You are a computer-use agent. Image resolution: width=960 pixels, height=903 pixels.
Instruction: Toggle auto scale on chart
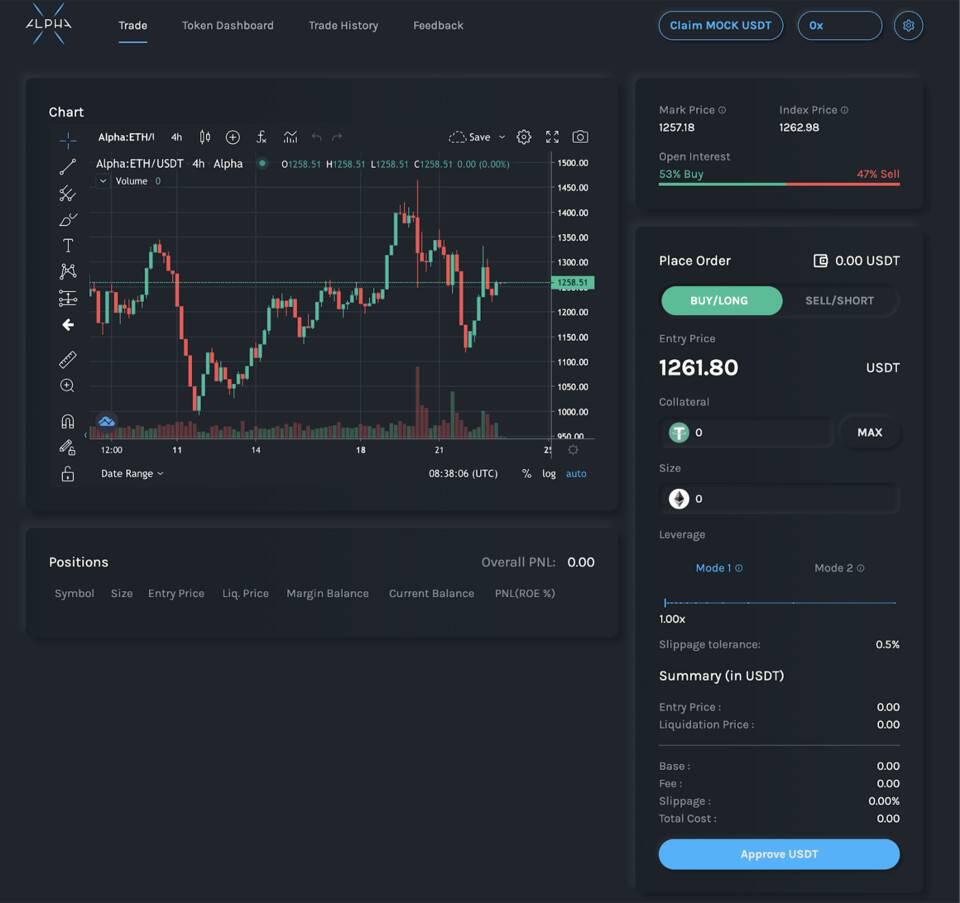(576, 474)
